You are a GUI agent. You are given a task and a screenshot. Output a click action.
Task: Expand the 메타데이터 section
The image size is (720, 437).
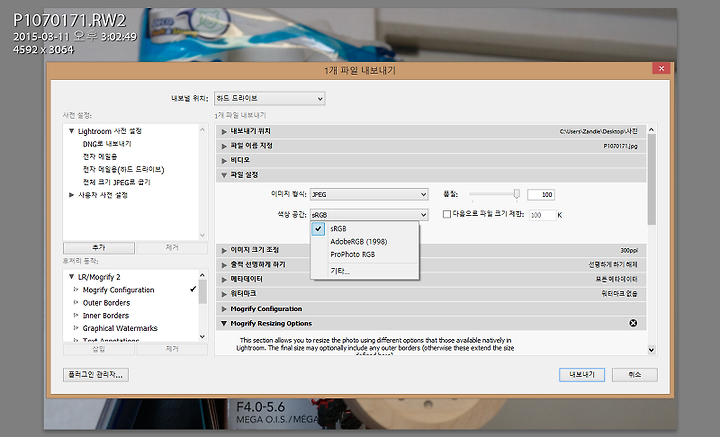tap(224, 279)
